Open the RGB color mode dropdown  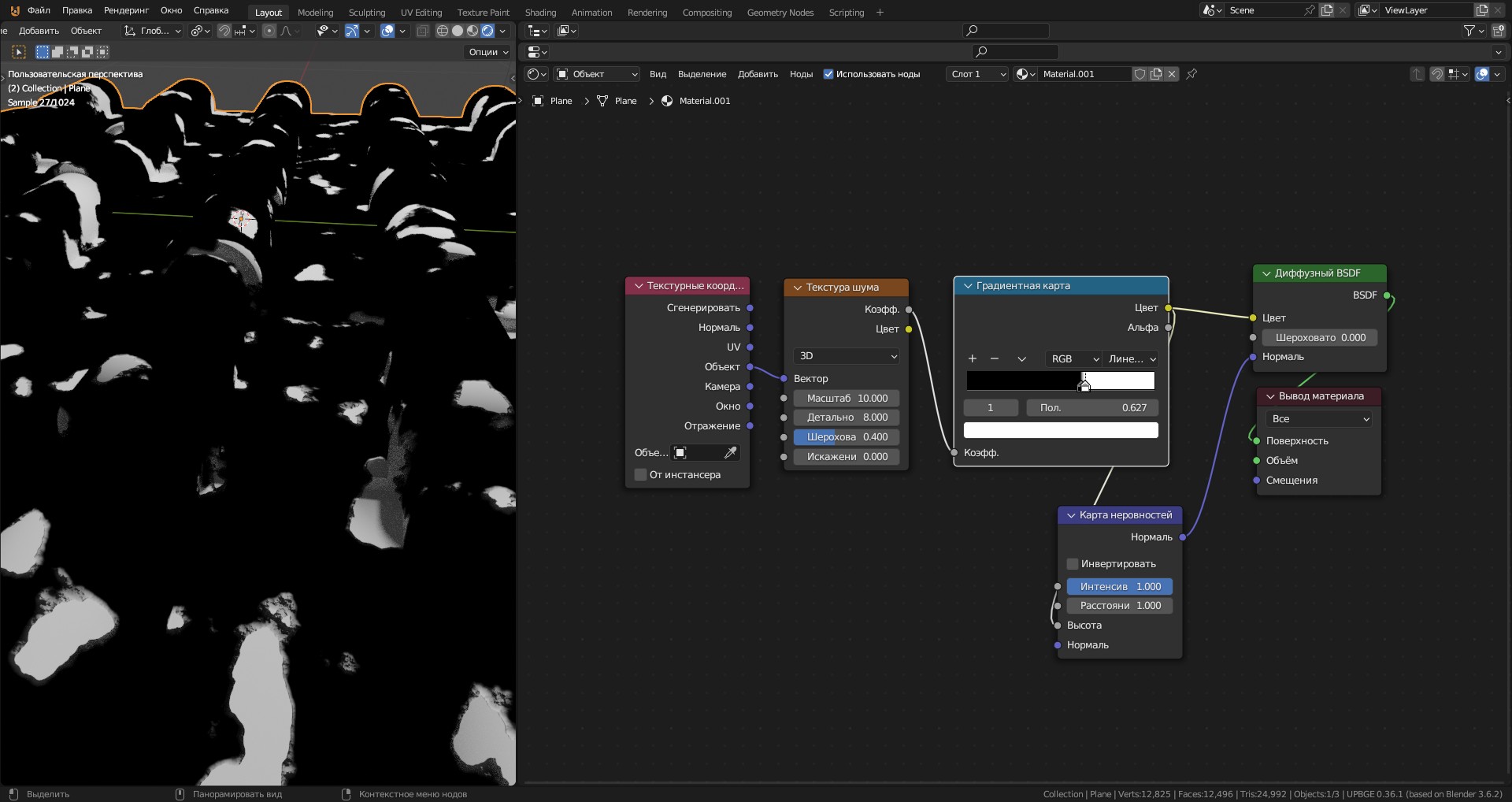(x=1073, y=358)
